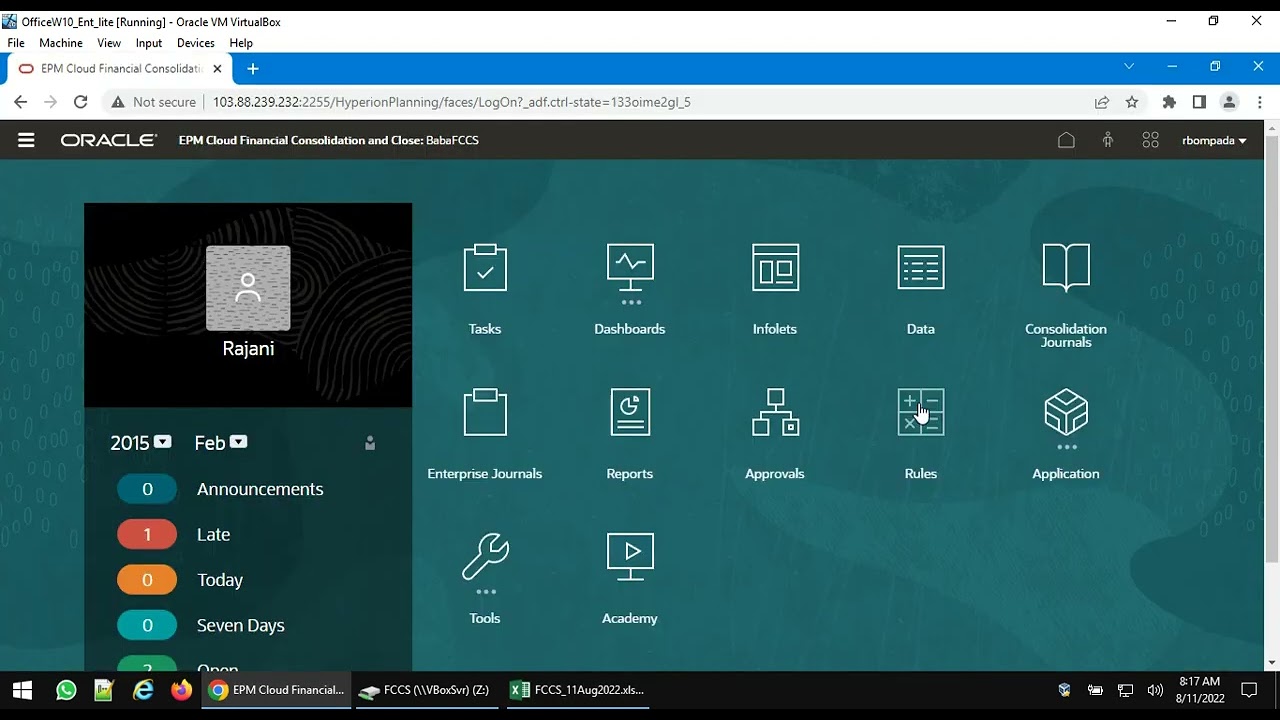The width and height of the screenshot is (1280, 720).
Task: Click the page vertical scrollbar
Action: (1272, 349)
